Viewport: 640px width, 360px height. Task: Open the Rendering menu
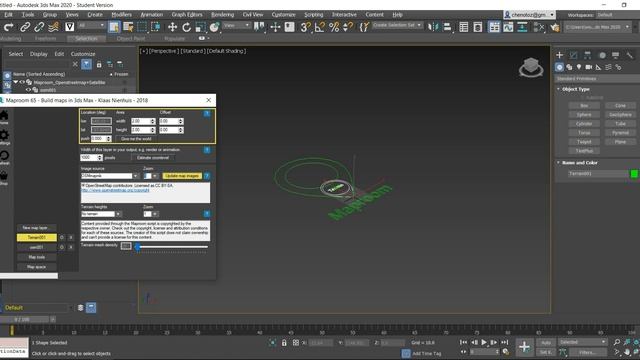click(222, 15)
